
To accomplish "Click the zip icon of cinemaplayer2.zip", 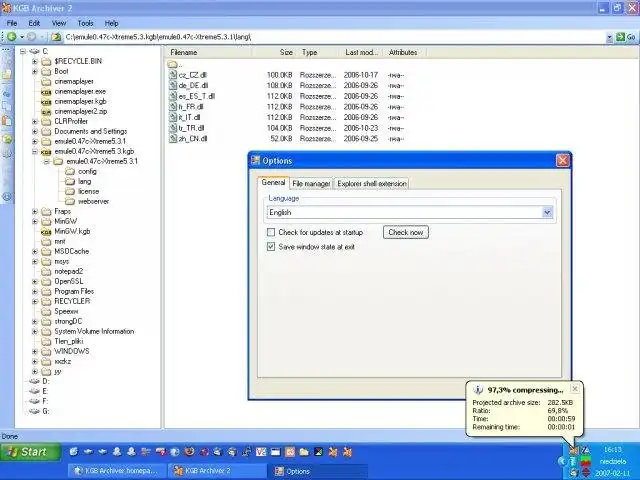I will tap(46, 111).
